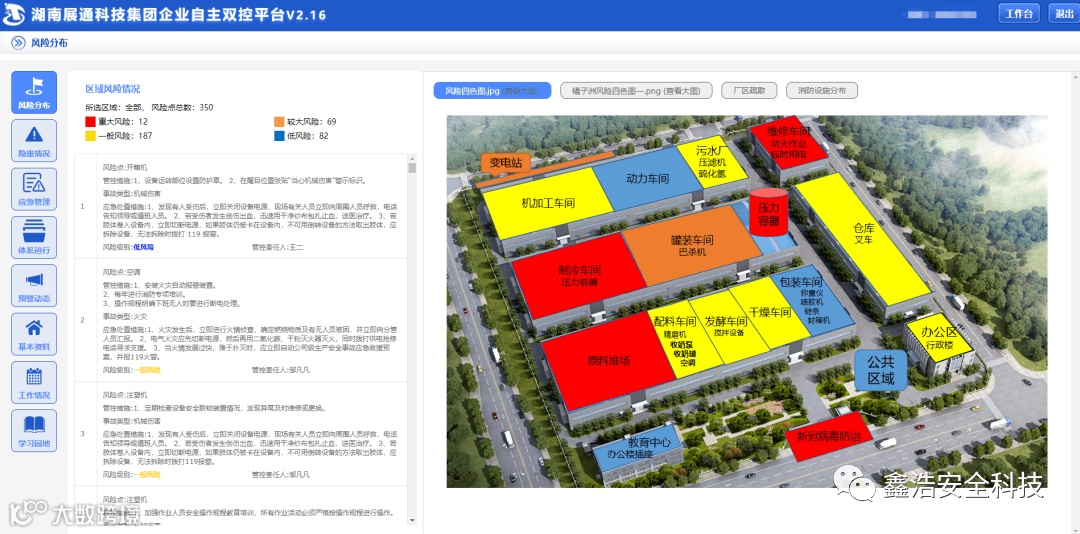The height and width of the screenshot is (534, 1080).
Task: Open 体系运行 sidebar icon
Action: click(x=34, y=237)
